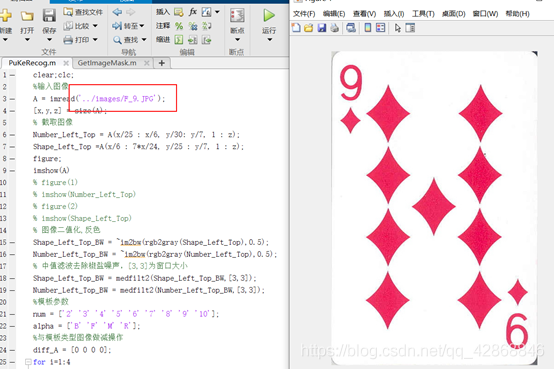The width and height of the screenshot is (554, 369).
Task: Open the 查找 Find dropdown arrow
Action: (x=144, y=40)
